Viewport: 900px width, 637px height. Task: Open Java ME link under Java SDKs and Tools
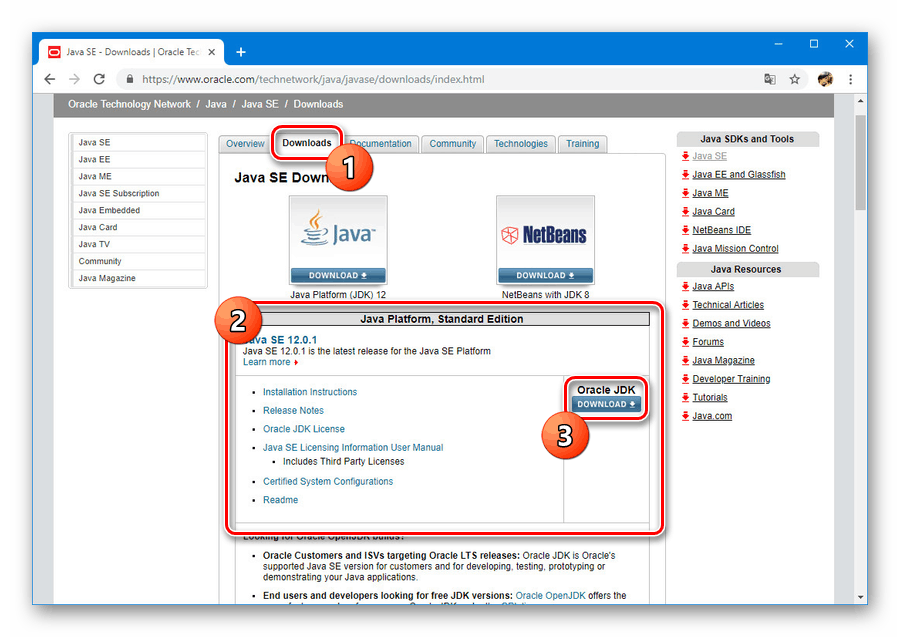click(x=710, y=193)
